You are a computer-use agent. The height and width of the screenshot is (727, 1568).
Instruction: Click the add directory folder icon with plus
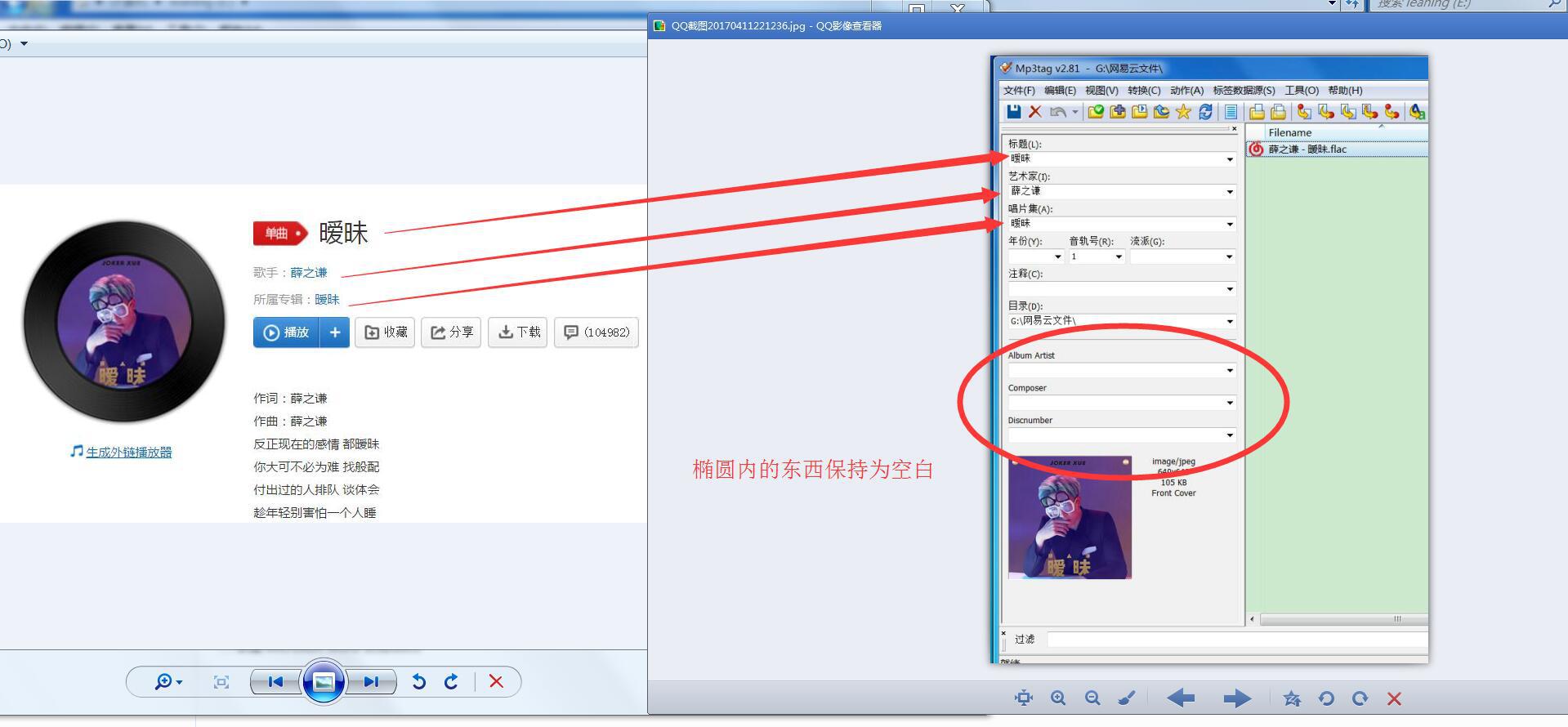tap(1118, 112)
